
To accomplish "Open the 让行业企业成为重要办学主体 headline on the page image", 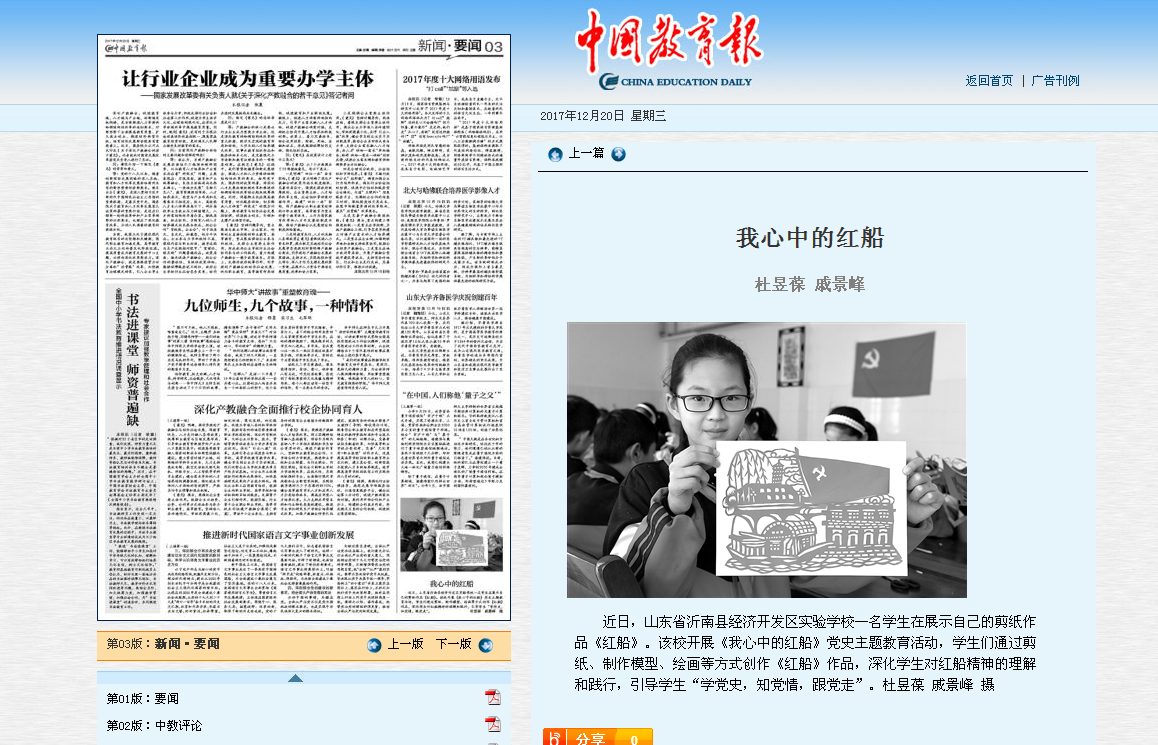I will [247, 78].
